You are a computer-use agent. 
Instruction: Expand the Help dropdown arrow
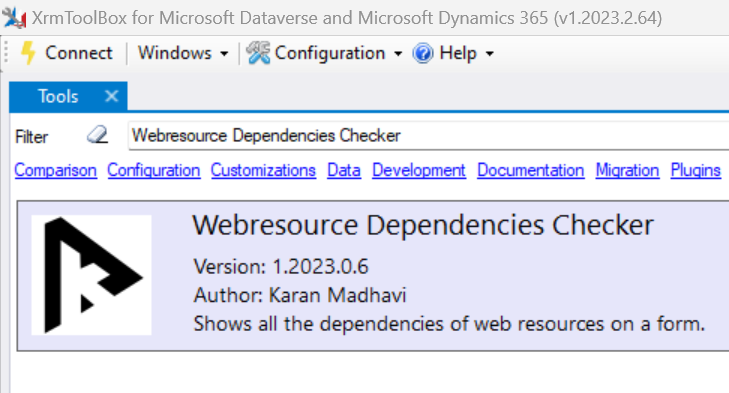click(490, 54)
